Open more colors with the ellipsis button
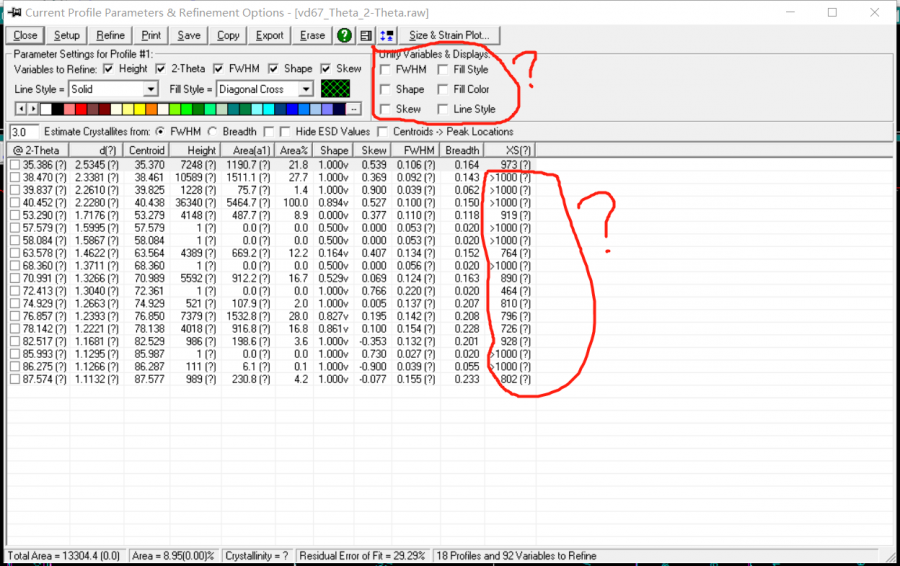 tap(353, 108)
